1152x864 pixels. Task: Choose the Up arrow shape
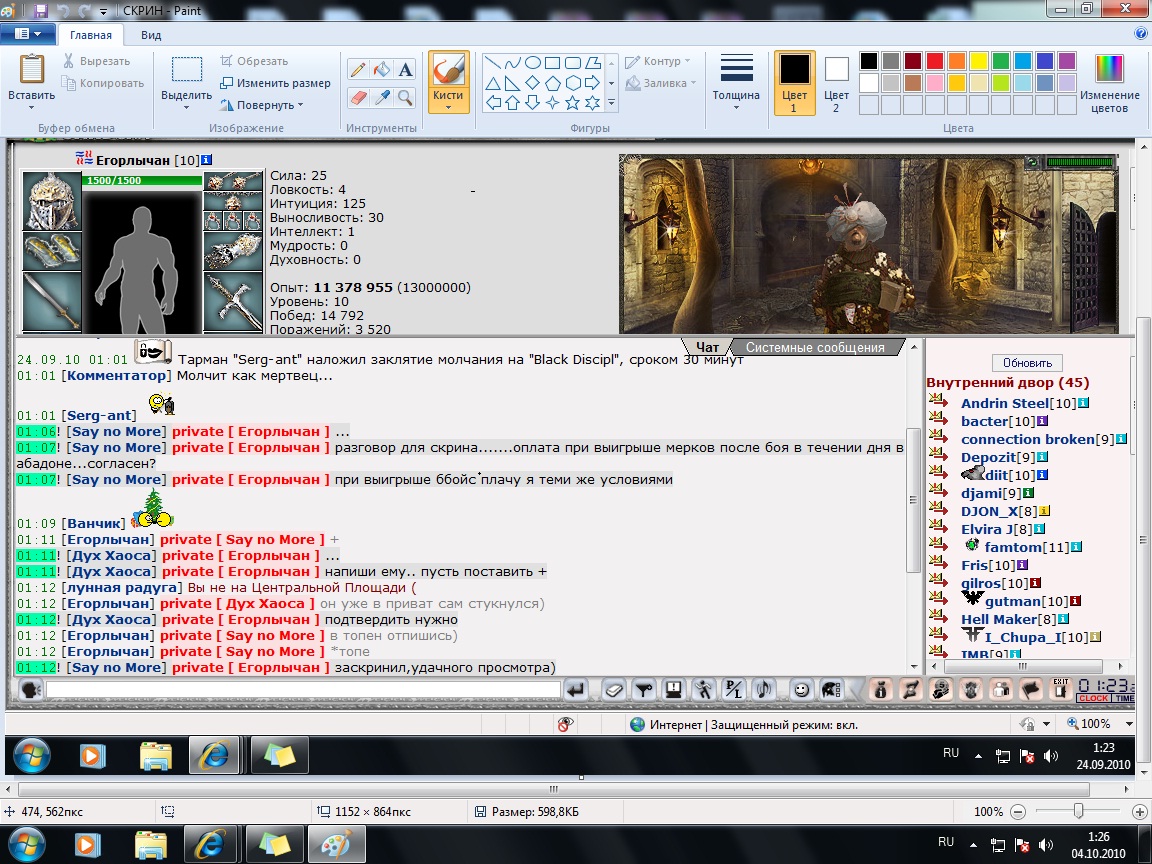click(x=513, y=103)
